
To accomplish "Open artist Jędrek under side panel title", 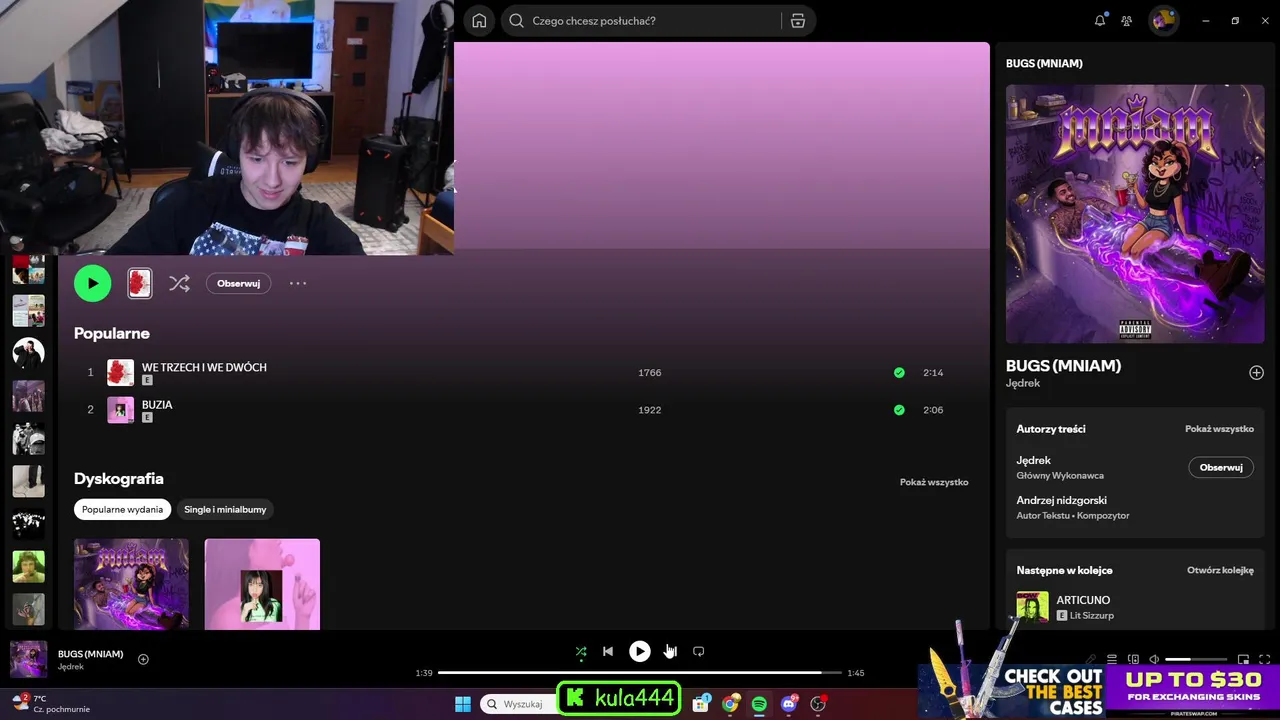I will [x=1023, y=383].
